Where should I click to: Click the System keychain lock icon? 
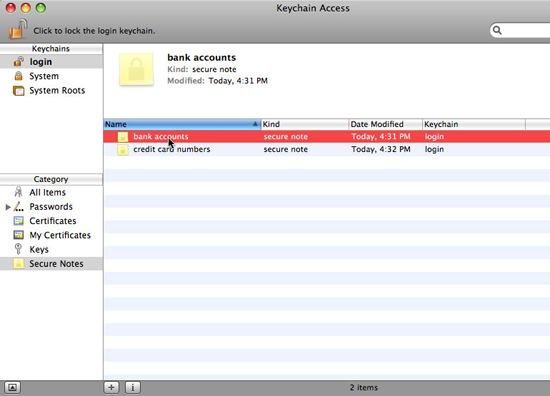pyautogui.click(x=18, y=76)
